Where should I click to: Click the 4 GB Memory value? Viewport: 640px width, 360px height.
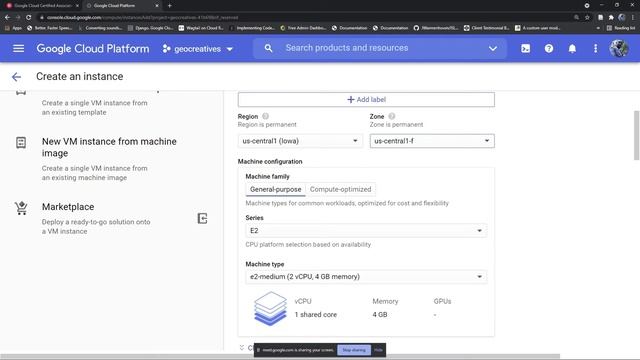pyautogui.click(x=380, y=315)
